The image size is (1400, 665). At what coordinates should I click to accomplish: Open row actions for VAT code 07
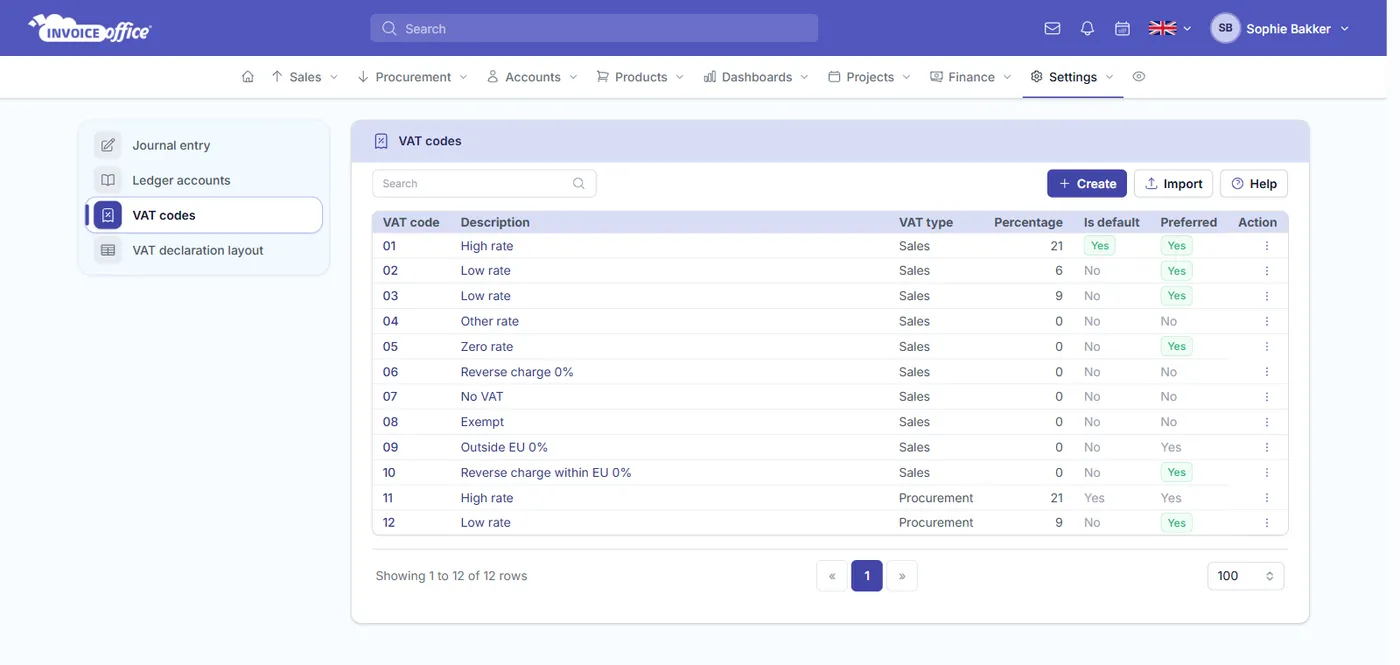pos(1266,397)
